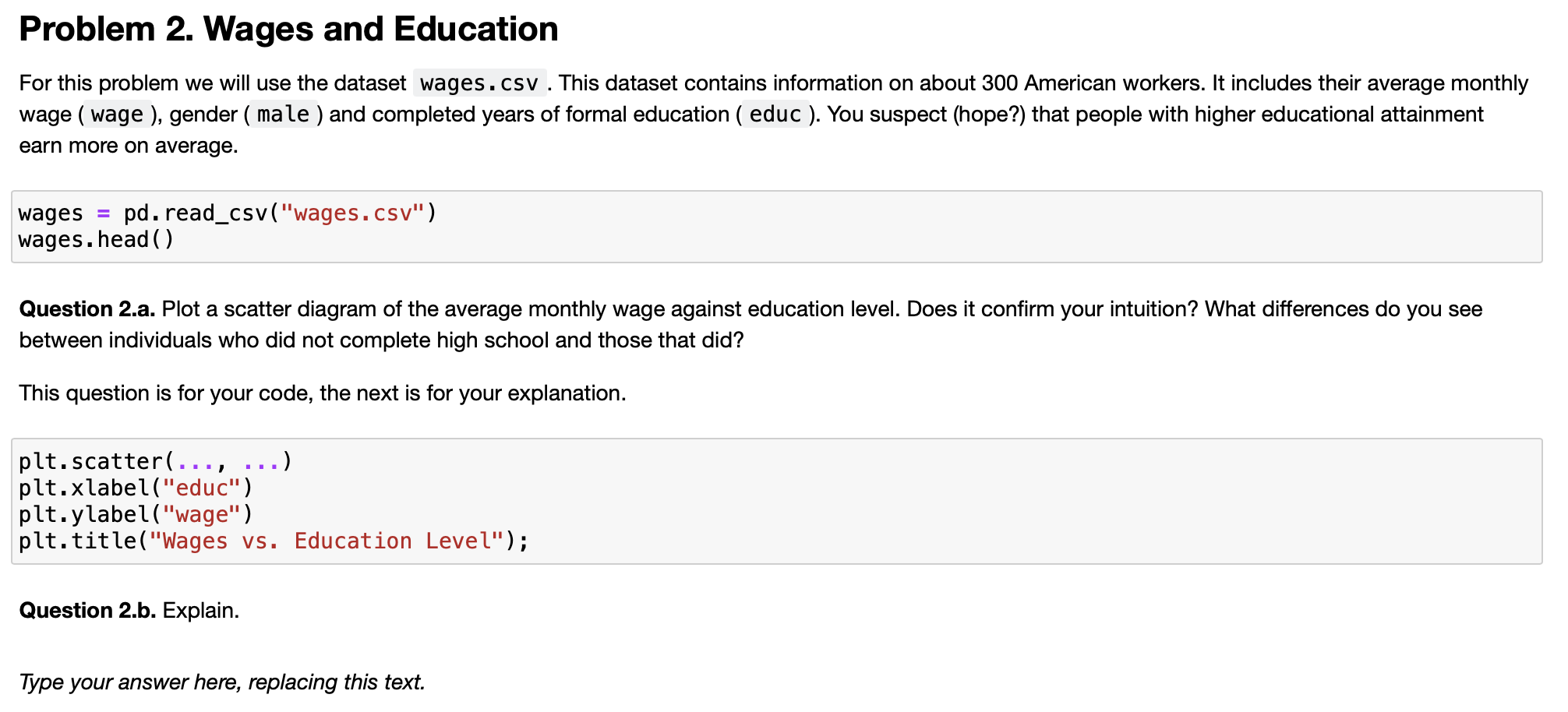Click the "Wages vs. Education Level" title string
Viewport: 1568px width, 712px height.
point(327,541)
